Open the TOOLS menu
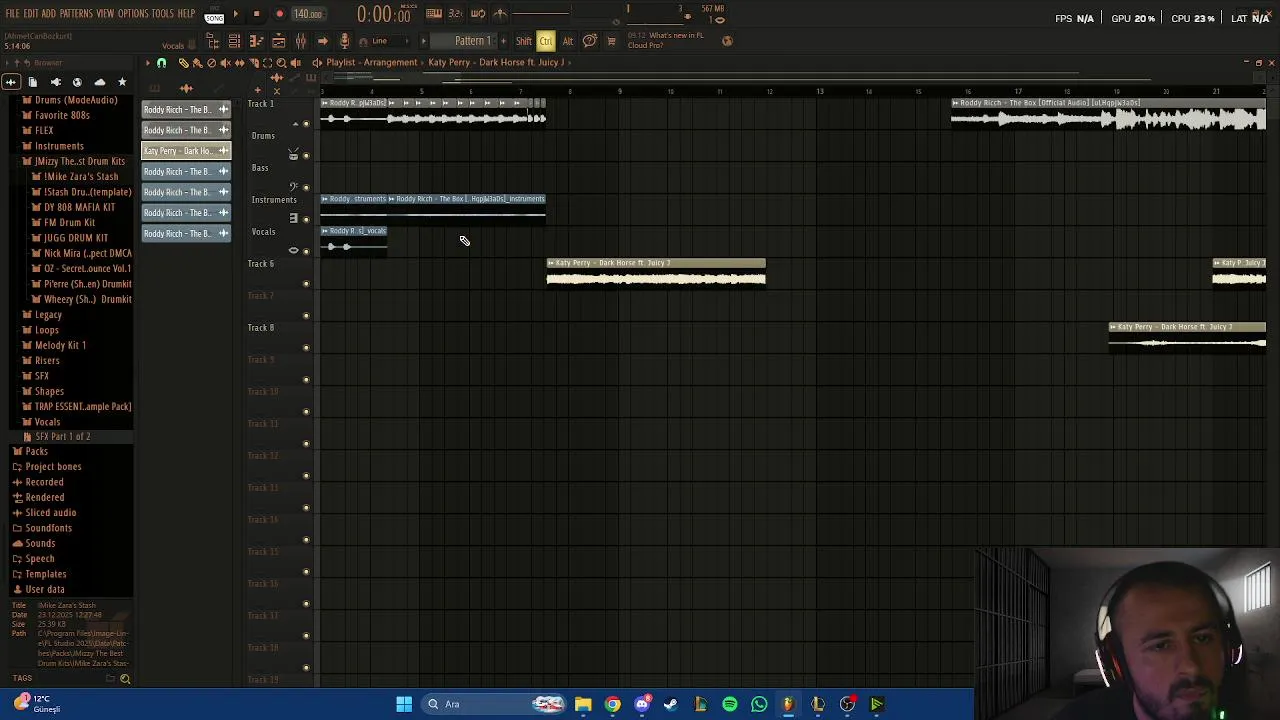 click(163, 14)
